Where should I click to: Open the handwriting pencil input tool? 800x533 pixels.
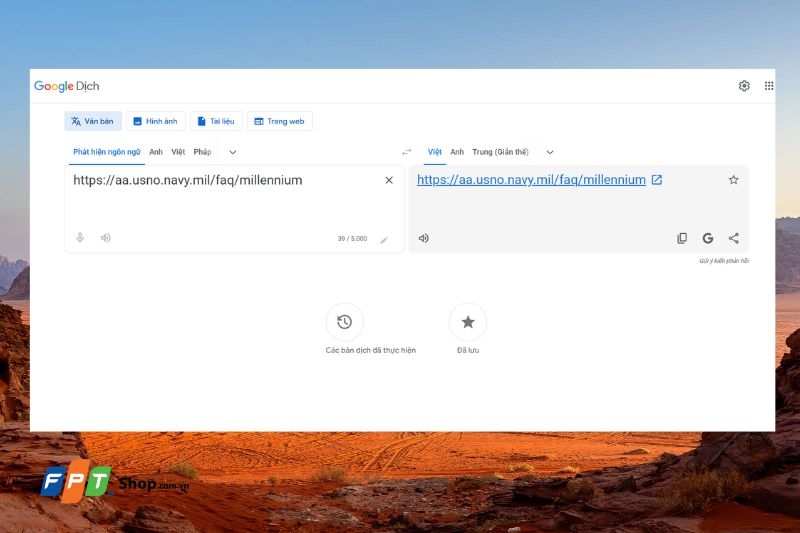point(384,240)
